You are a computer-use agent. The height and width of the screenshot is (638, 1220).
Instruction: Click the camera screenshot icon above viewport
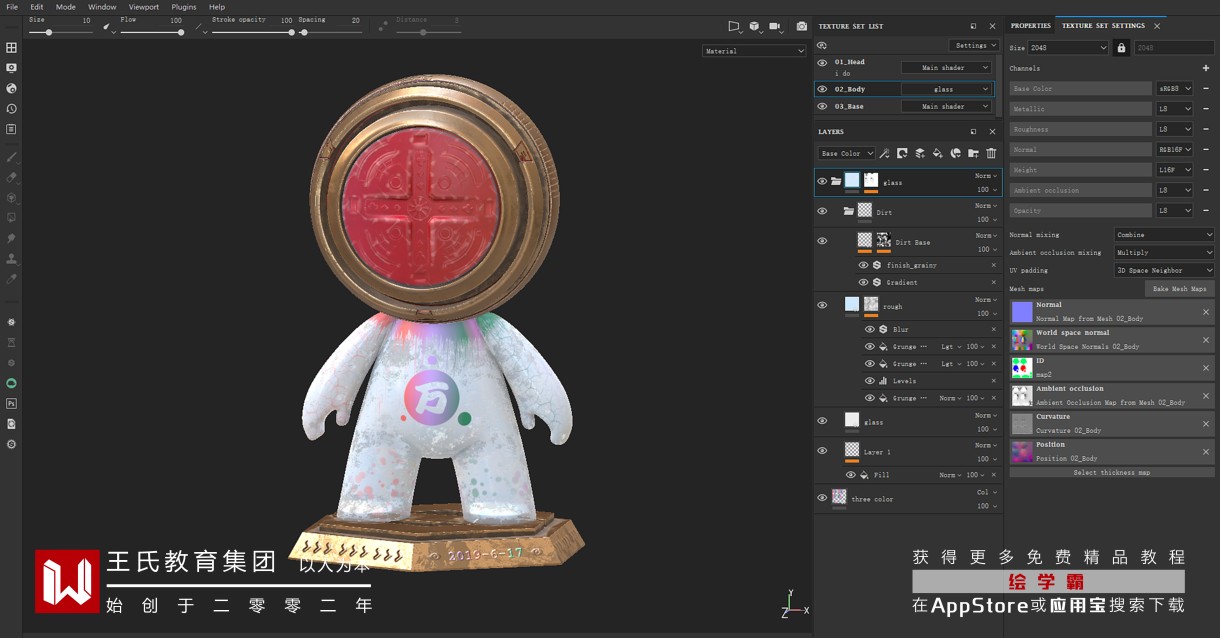(802, 27)
